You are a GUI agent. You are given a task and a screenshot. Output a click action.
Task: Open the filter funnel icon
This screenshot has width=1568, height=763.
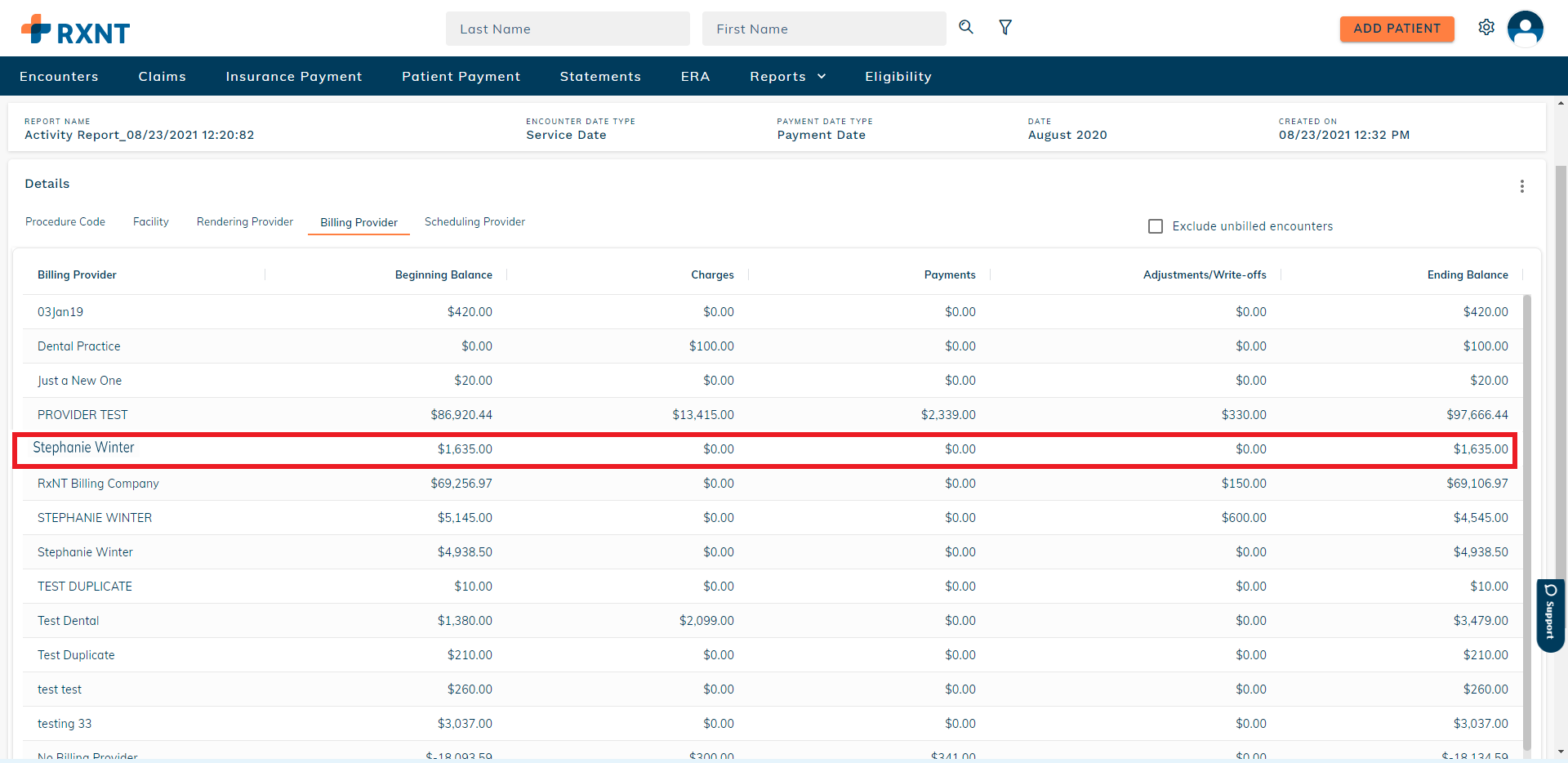point(1005,27)
